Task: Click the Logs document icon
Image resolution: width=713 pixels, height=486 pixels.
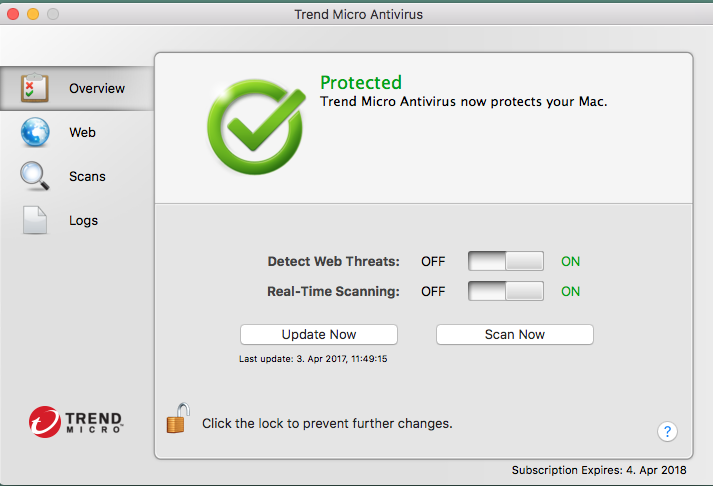Action: pyautogui.click(x=35, y=220)
